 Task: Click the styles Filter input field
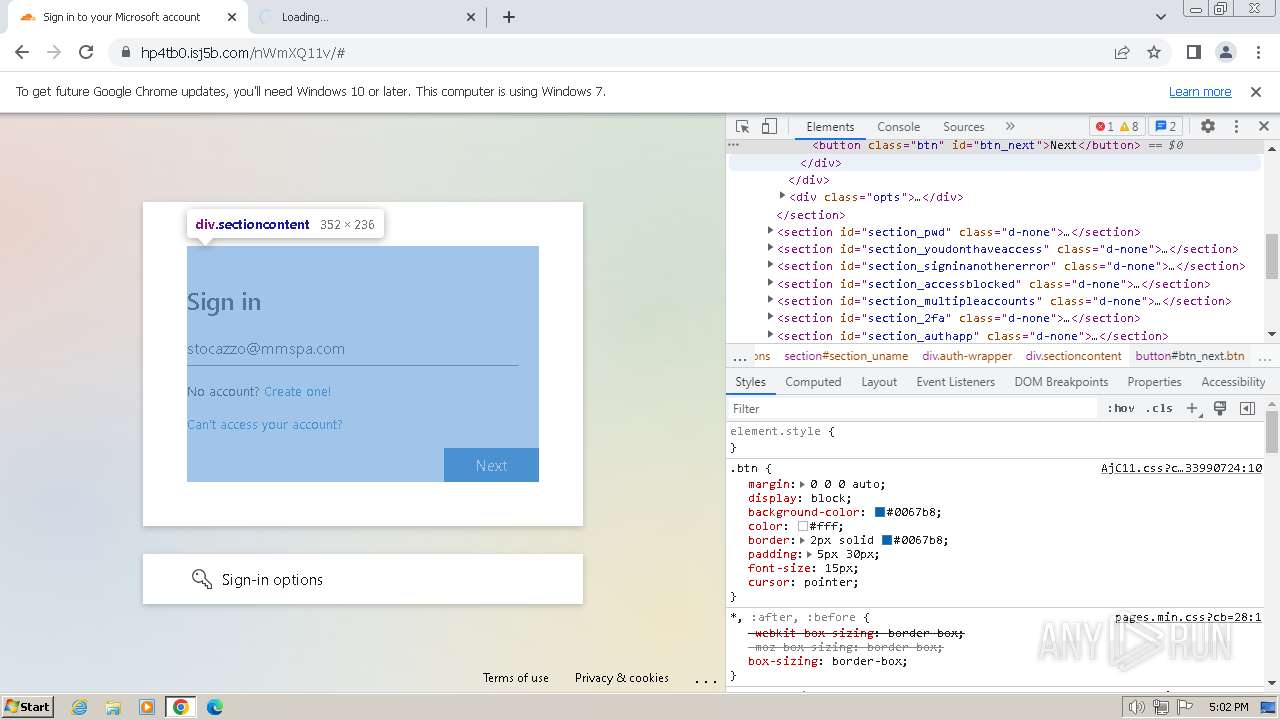[x=913, y=408]
